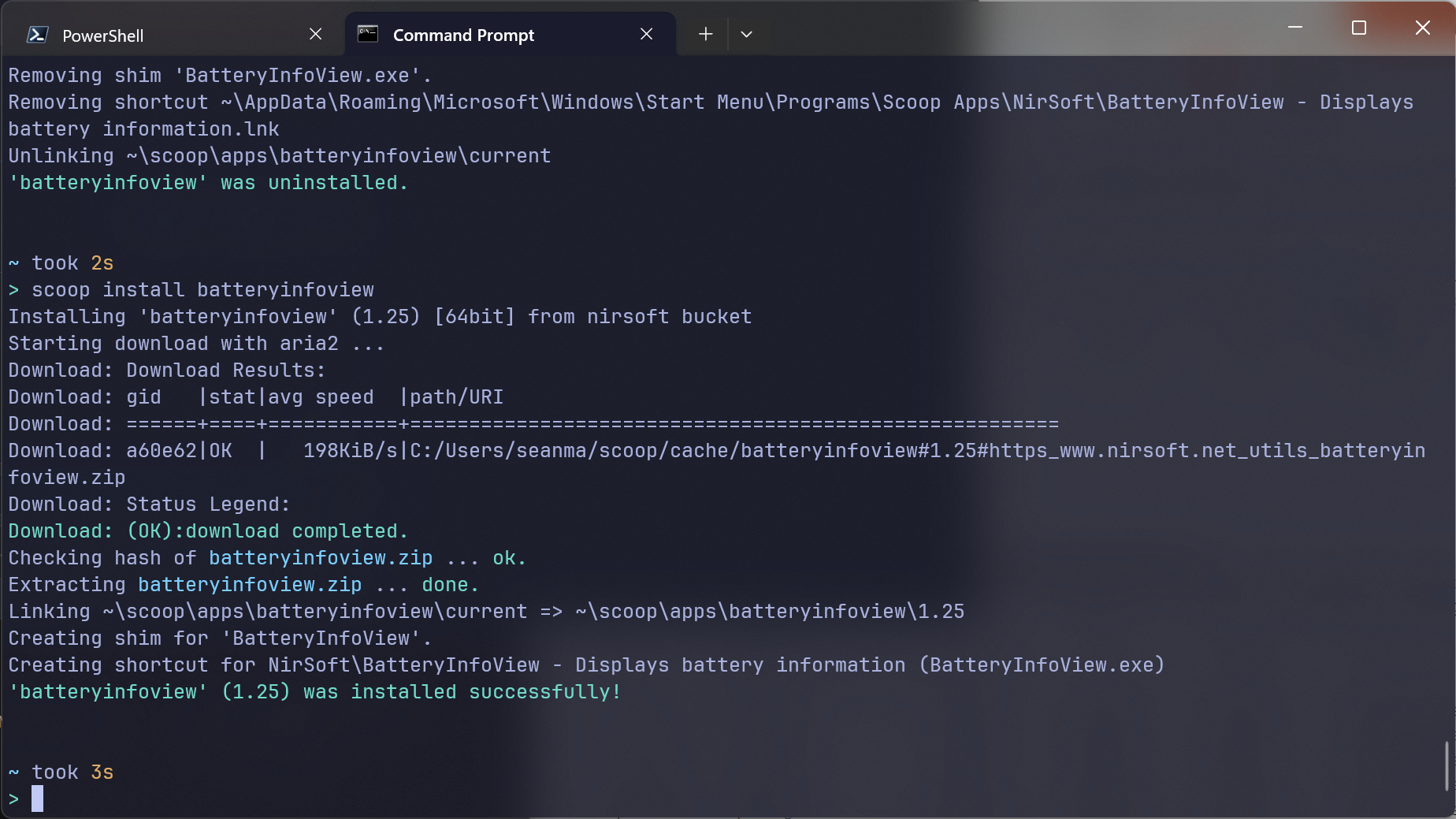
Task: Click the '>' prompt symbol on the last line
Action: point(12,799)
